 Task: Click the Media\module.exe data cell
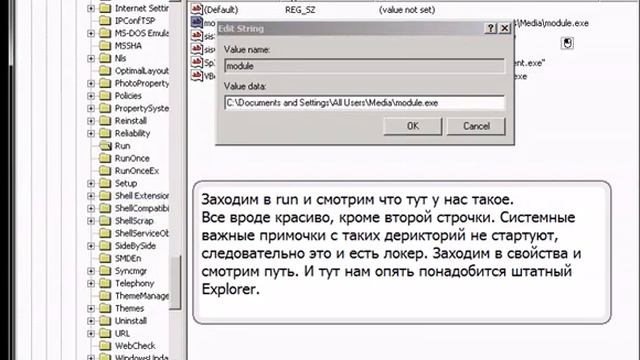pos(552,23)
